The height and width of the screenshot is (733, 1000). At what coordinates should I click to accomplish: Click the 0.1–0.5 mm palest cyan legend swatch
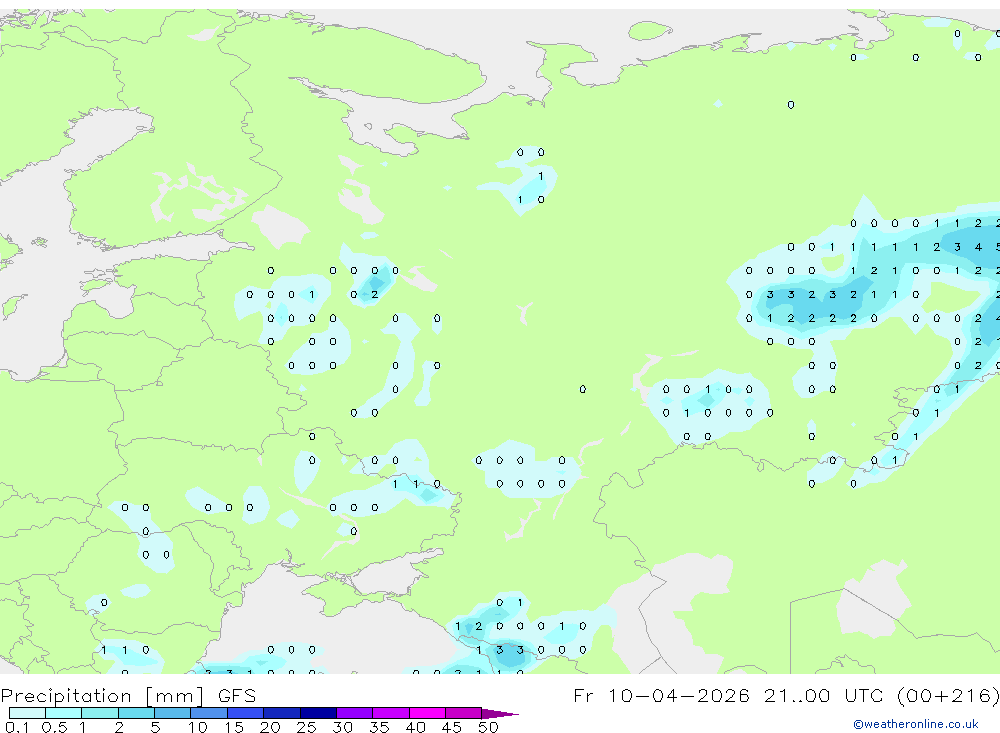click(x=27, y=713)
